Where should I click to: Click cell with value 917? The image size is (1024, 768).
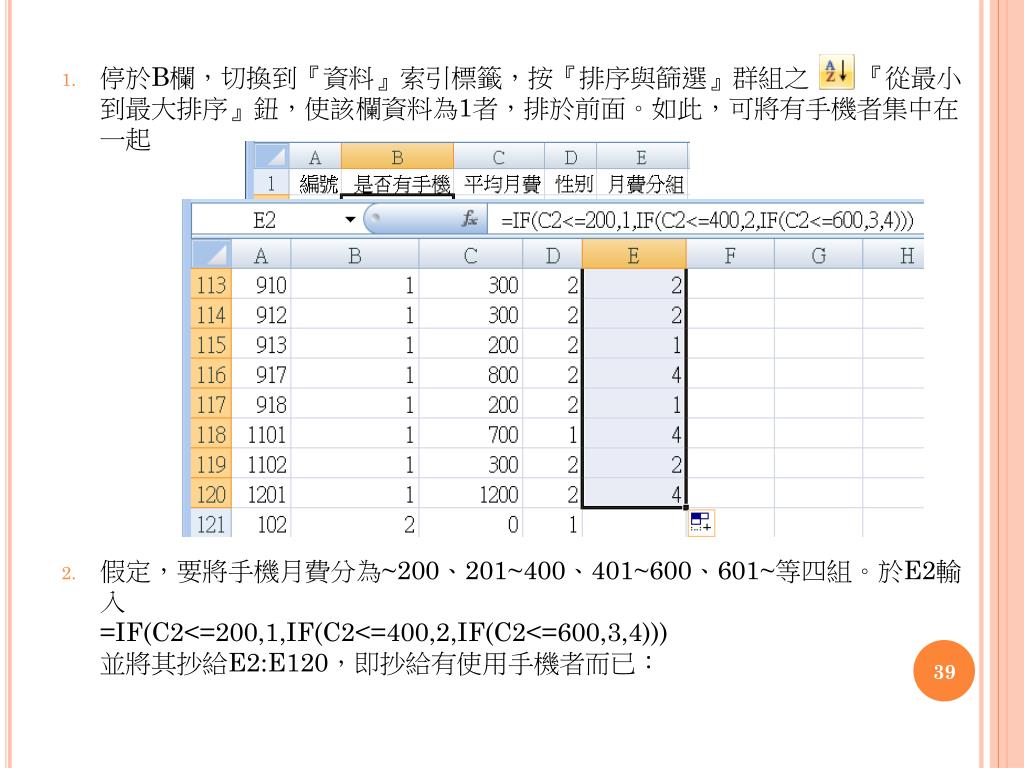[x=261, y=374]
